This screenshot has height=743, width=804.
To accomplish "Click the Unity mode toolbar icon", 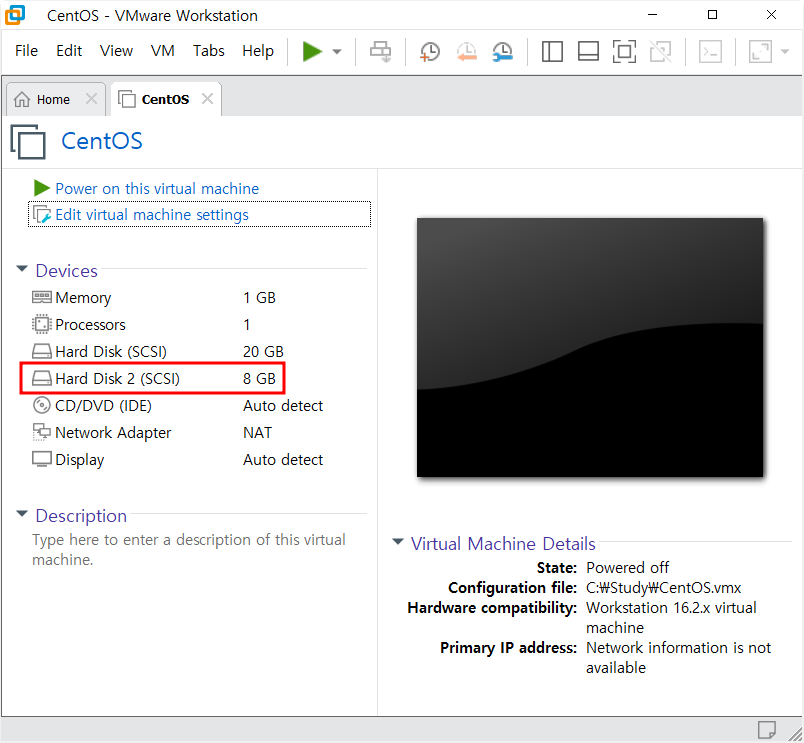I will click(x=660, y=51).
